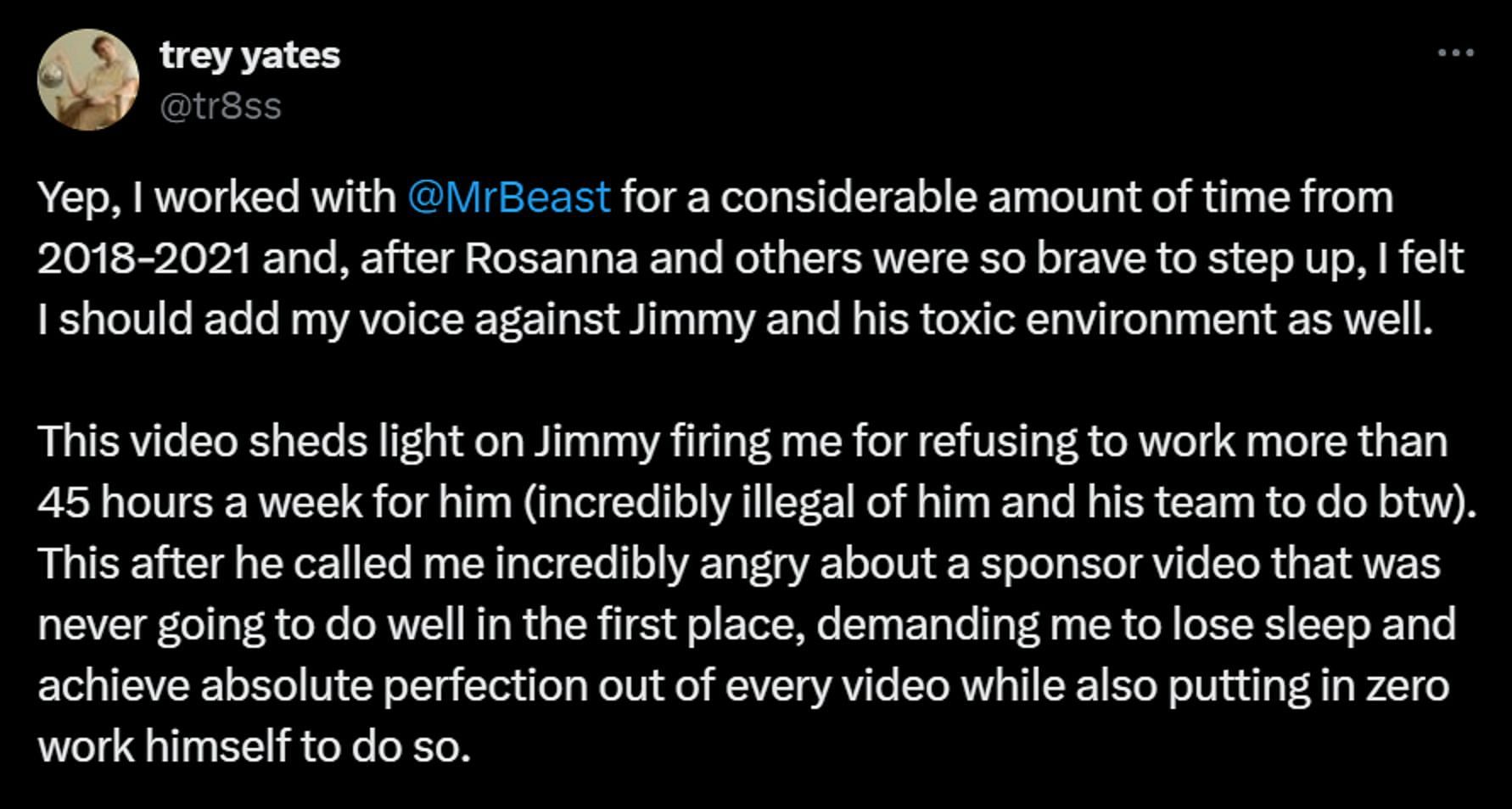Open the three-dot more options menu

1456,53
